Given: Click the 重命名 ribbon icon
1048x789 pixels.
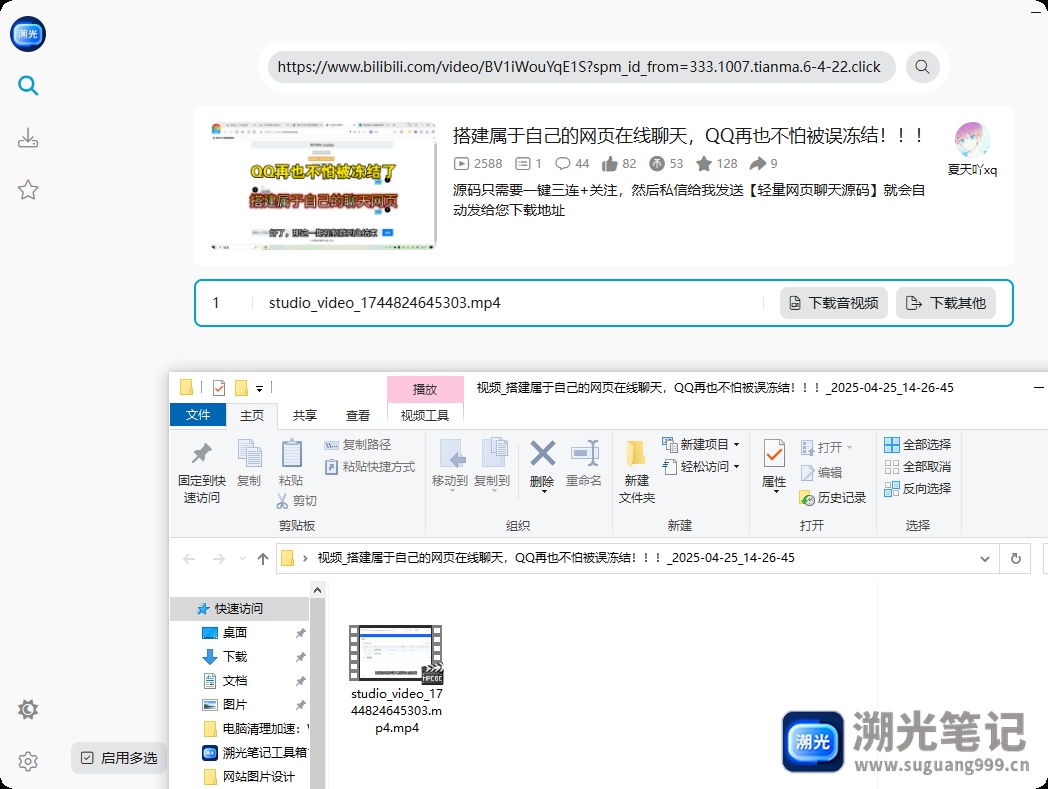Looking at the screenshot, I should coord(584,453).
